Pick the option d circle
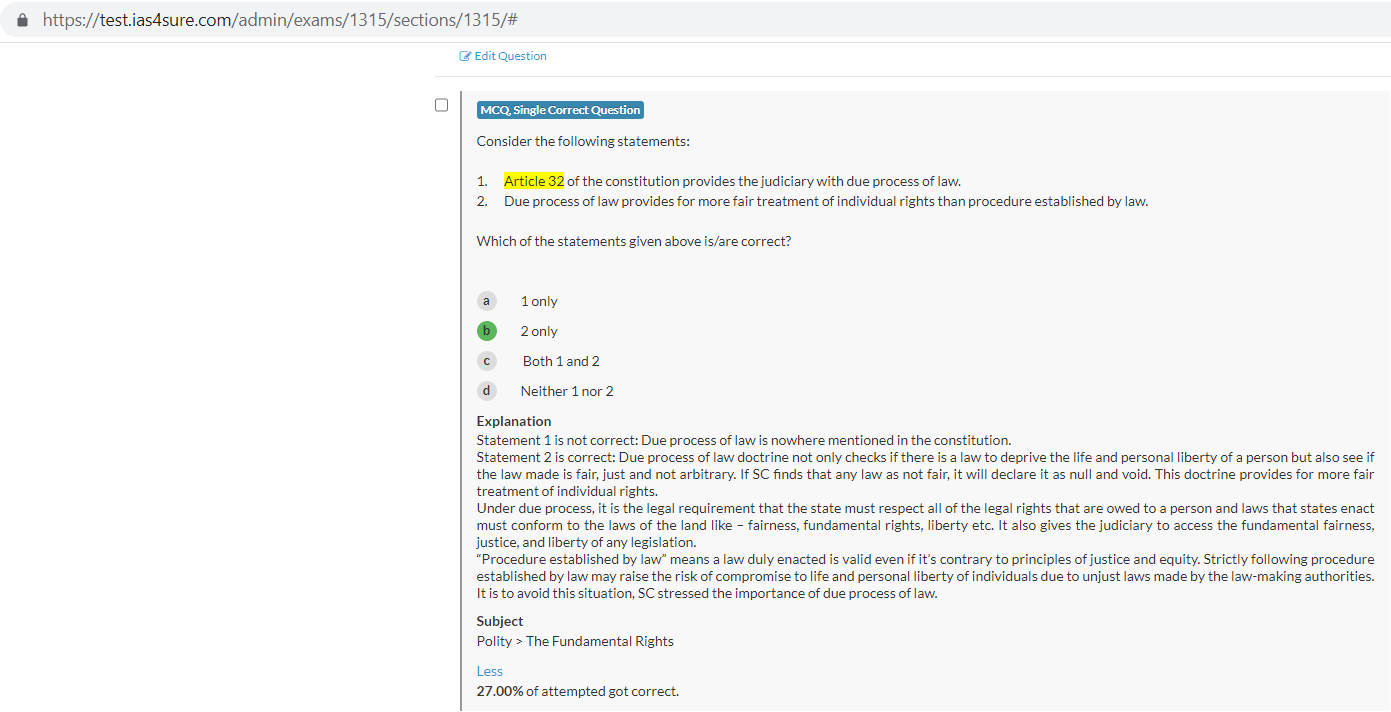The image size is (1391, 712). coord(487,391)
